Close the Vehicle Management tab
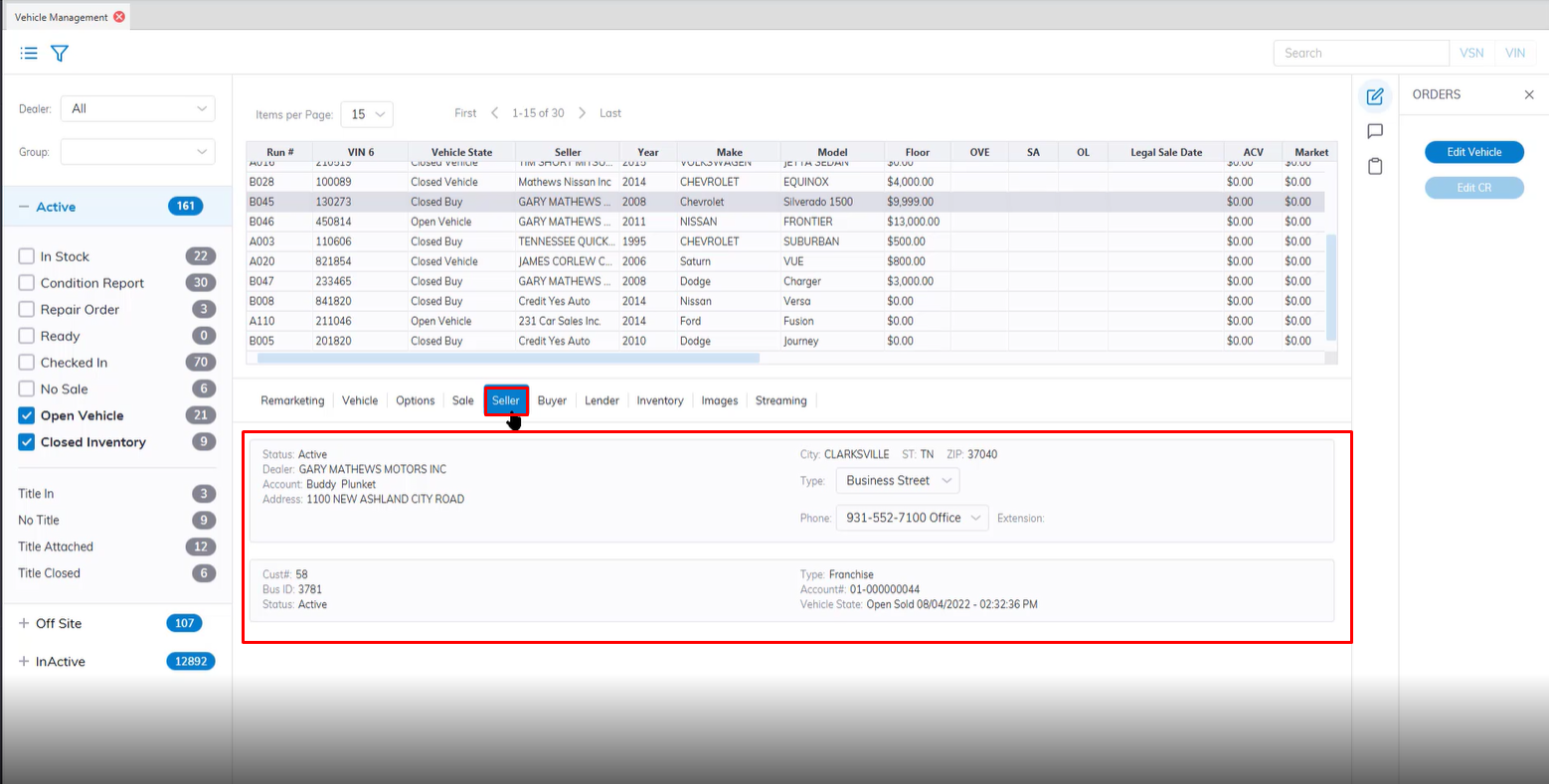 pyautogui.click(x=119, y=17)
